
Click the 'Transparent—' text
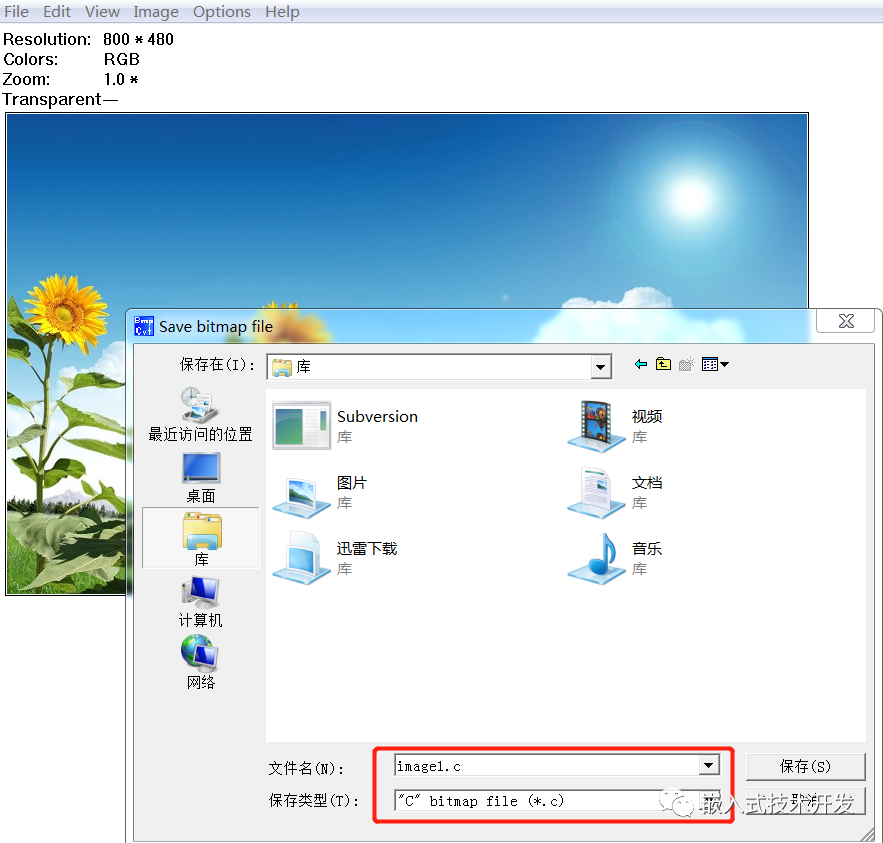60,99
